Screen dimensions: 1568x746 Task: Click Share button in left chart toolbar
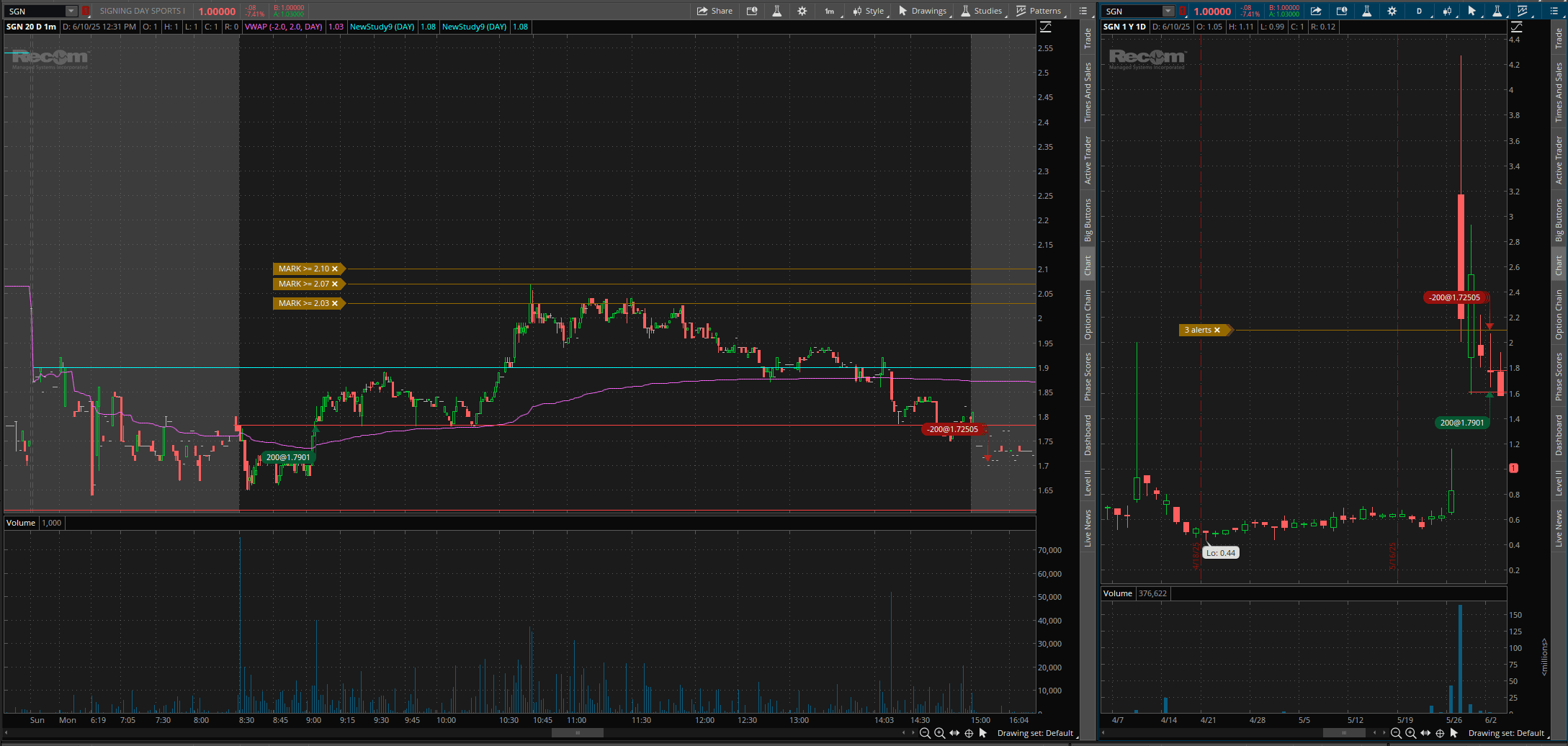click(714, 11)
